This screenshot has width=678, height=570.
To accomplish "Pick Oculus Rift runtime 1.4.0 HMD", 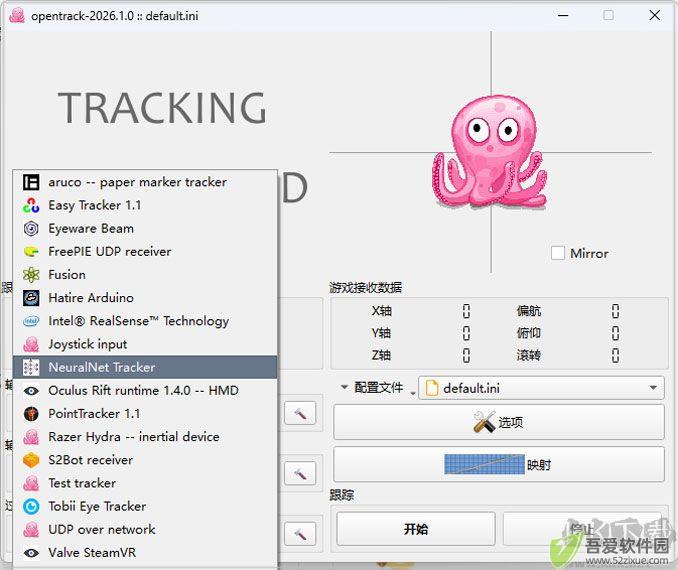I will pyautogui.click(x=145, y=391).
